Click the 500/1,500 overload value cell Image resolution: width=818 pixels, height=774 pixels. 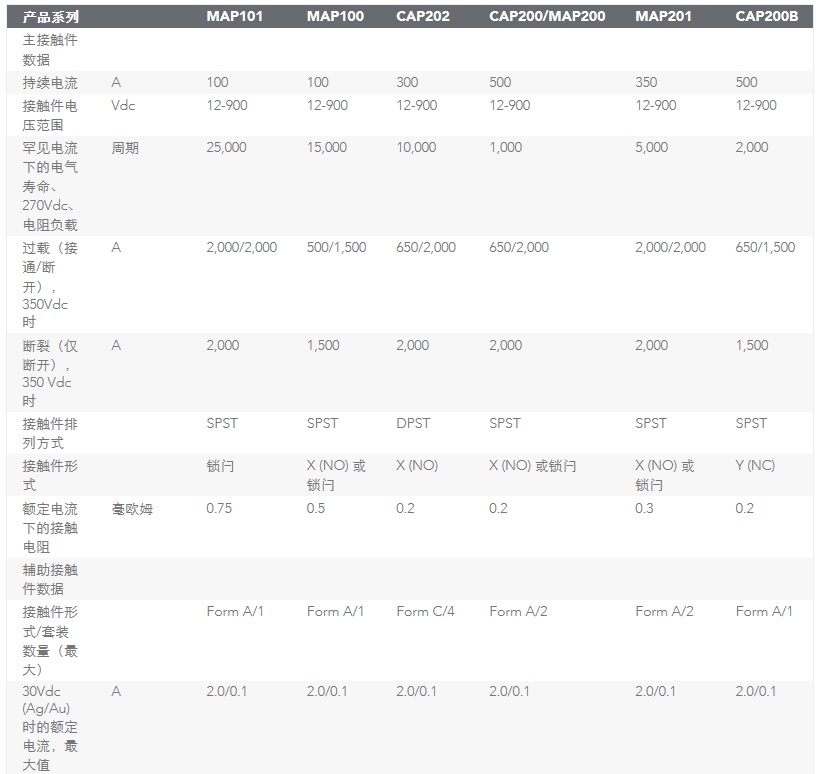336,247
